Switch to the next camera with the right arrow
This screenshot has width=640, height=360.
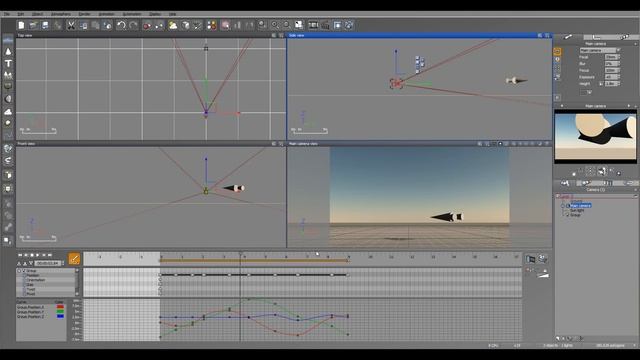click(x=629, y=106)
